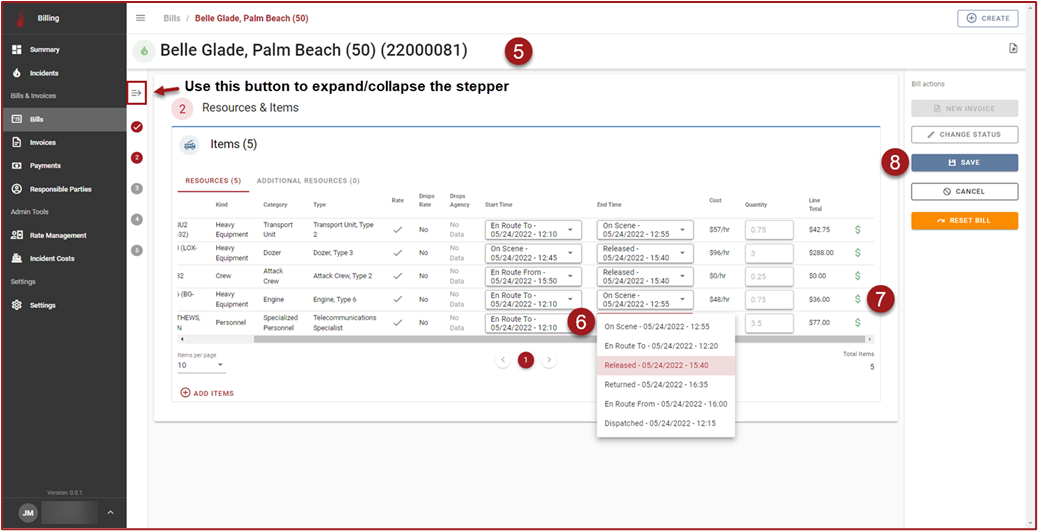Open Incidents in the sidebar
Viewport: 1038px width, 531px height.
tap(43, 73)
